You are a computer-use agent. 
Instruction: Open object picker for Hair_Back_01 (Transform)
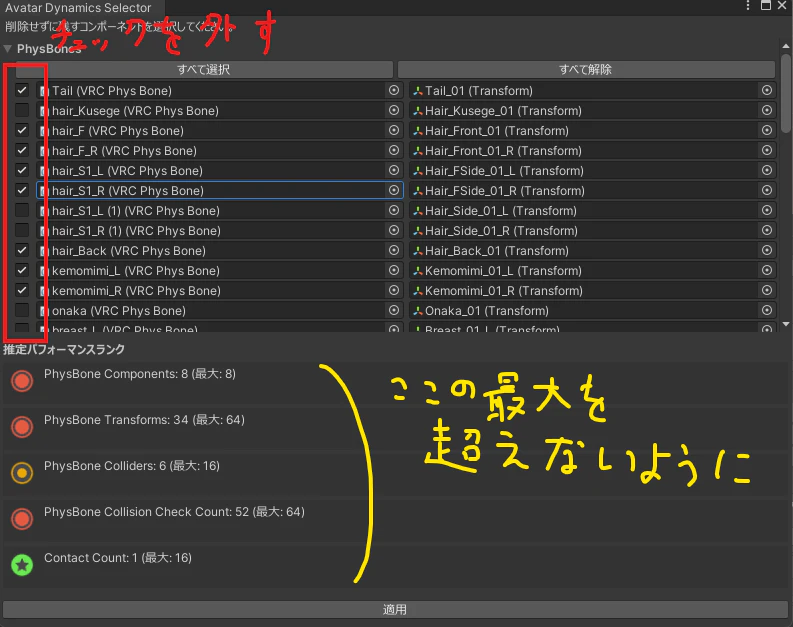[767, 250]
